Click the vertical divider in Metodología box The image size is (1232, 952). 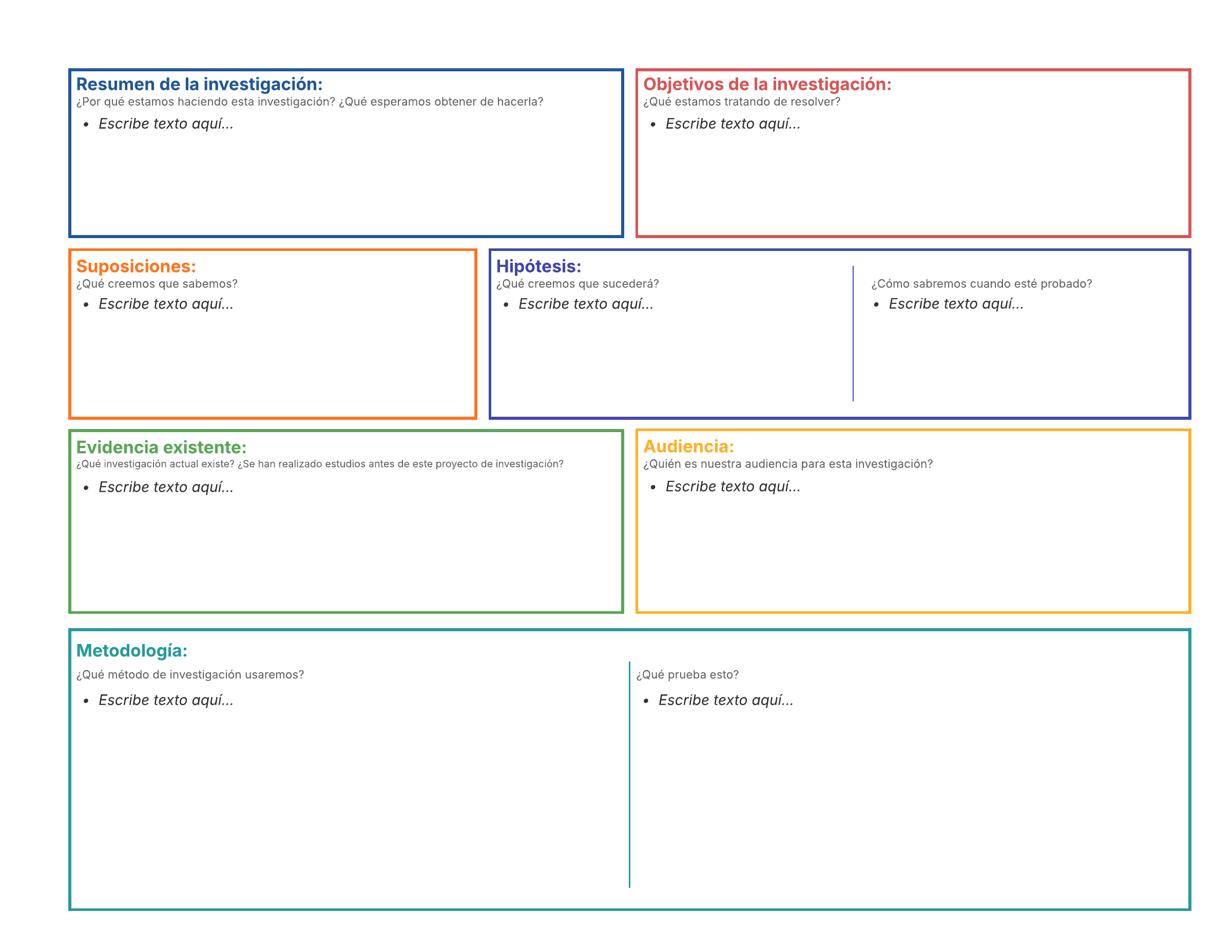point(629,774)
